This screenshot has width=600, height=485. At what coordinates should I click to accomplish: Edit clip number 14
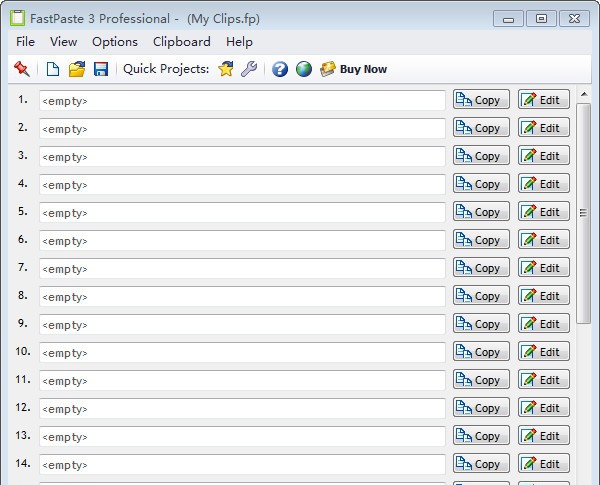pyautogui.click(x=544, y=463)
